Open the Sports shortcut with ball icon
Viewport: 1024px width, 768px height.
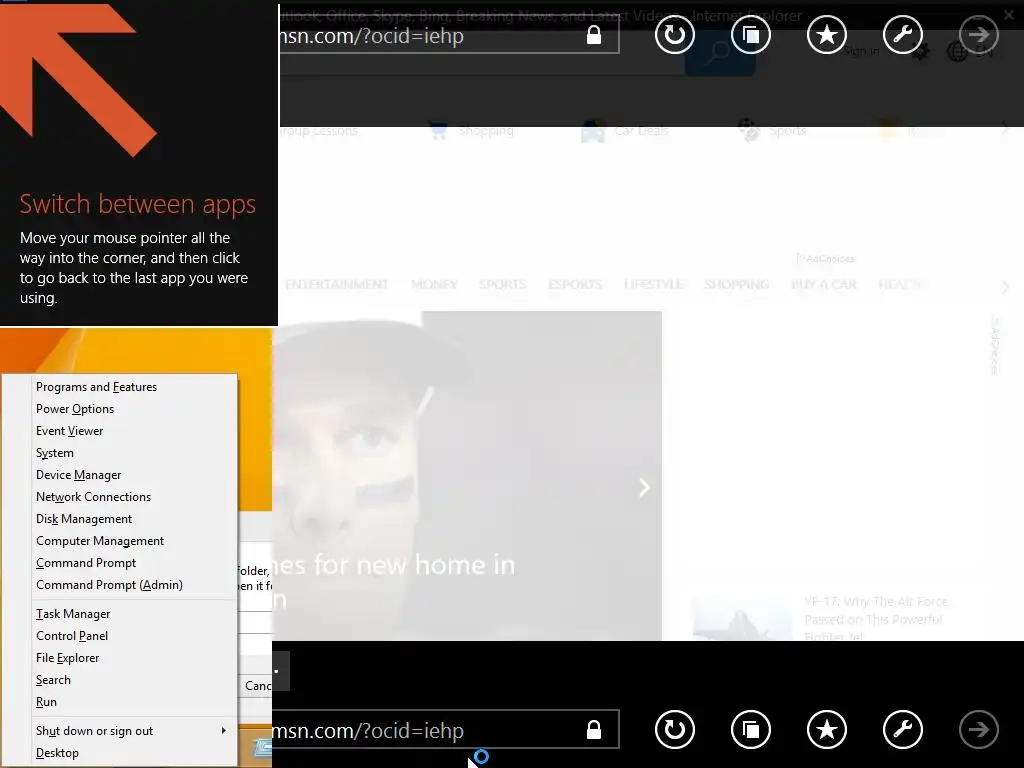[x=772, y=131]
